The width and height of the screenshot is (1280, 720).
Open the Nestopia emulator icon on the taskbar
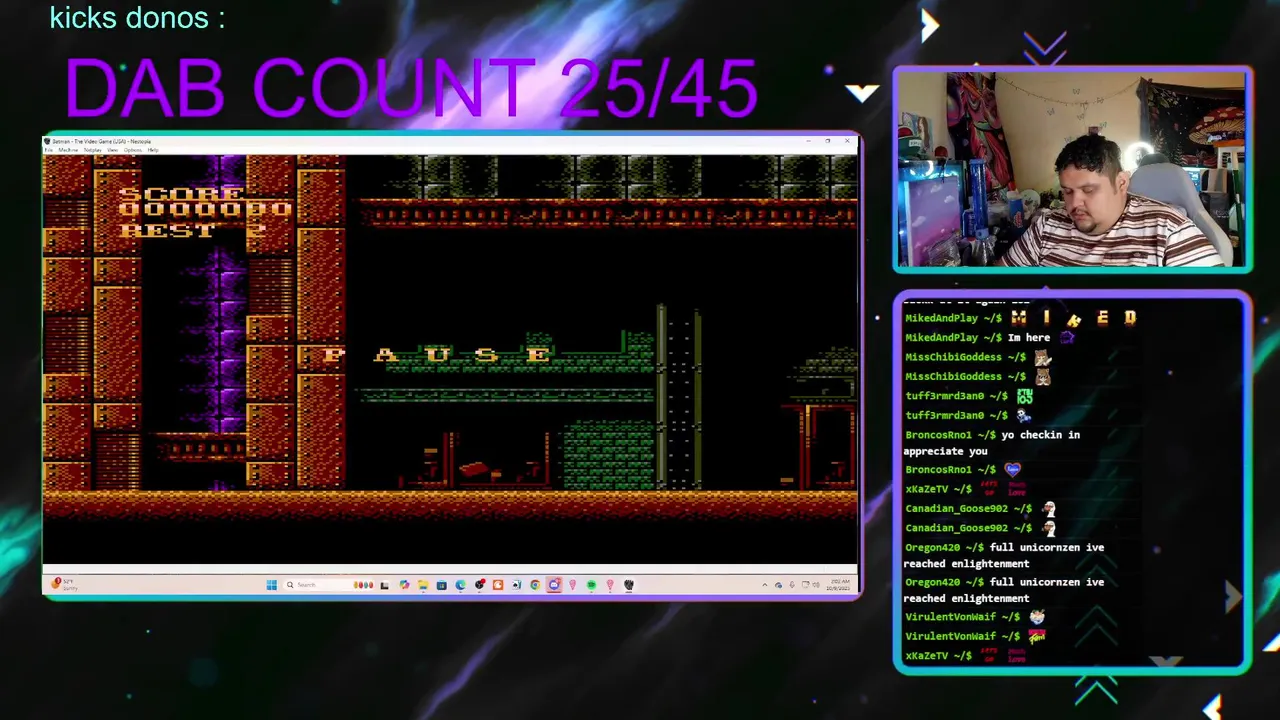pos(629,585)
